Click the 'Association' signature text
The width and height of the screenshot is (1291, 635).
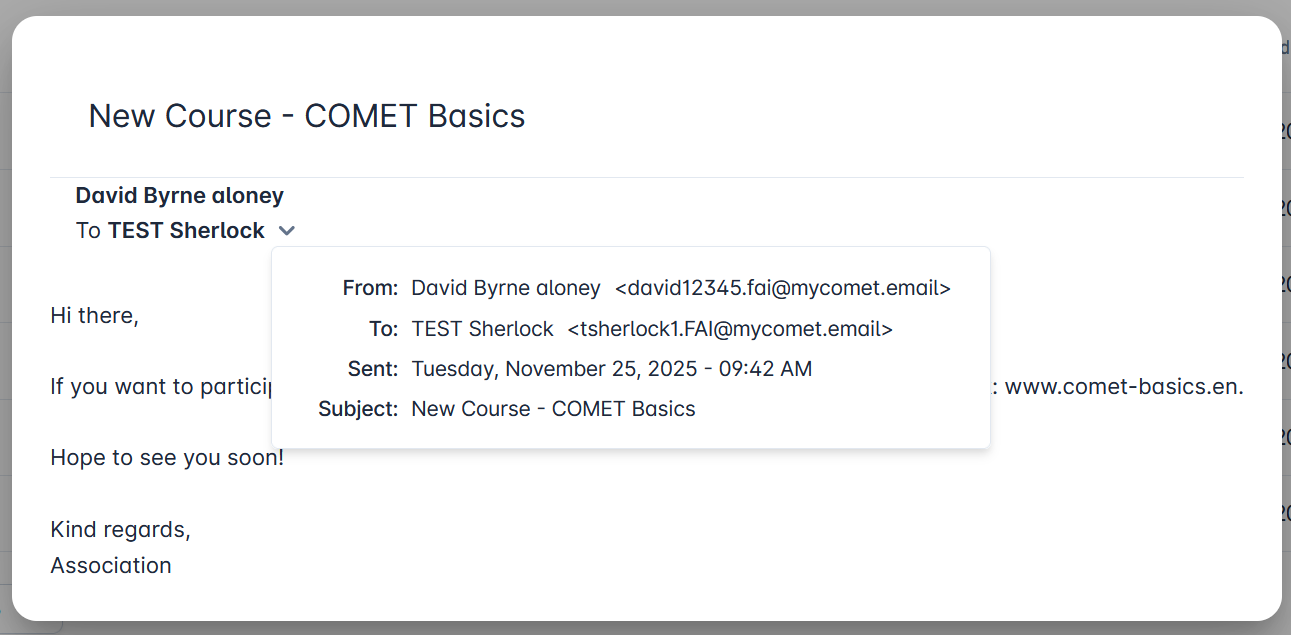(111, 566)
